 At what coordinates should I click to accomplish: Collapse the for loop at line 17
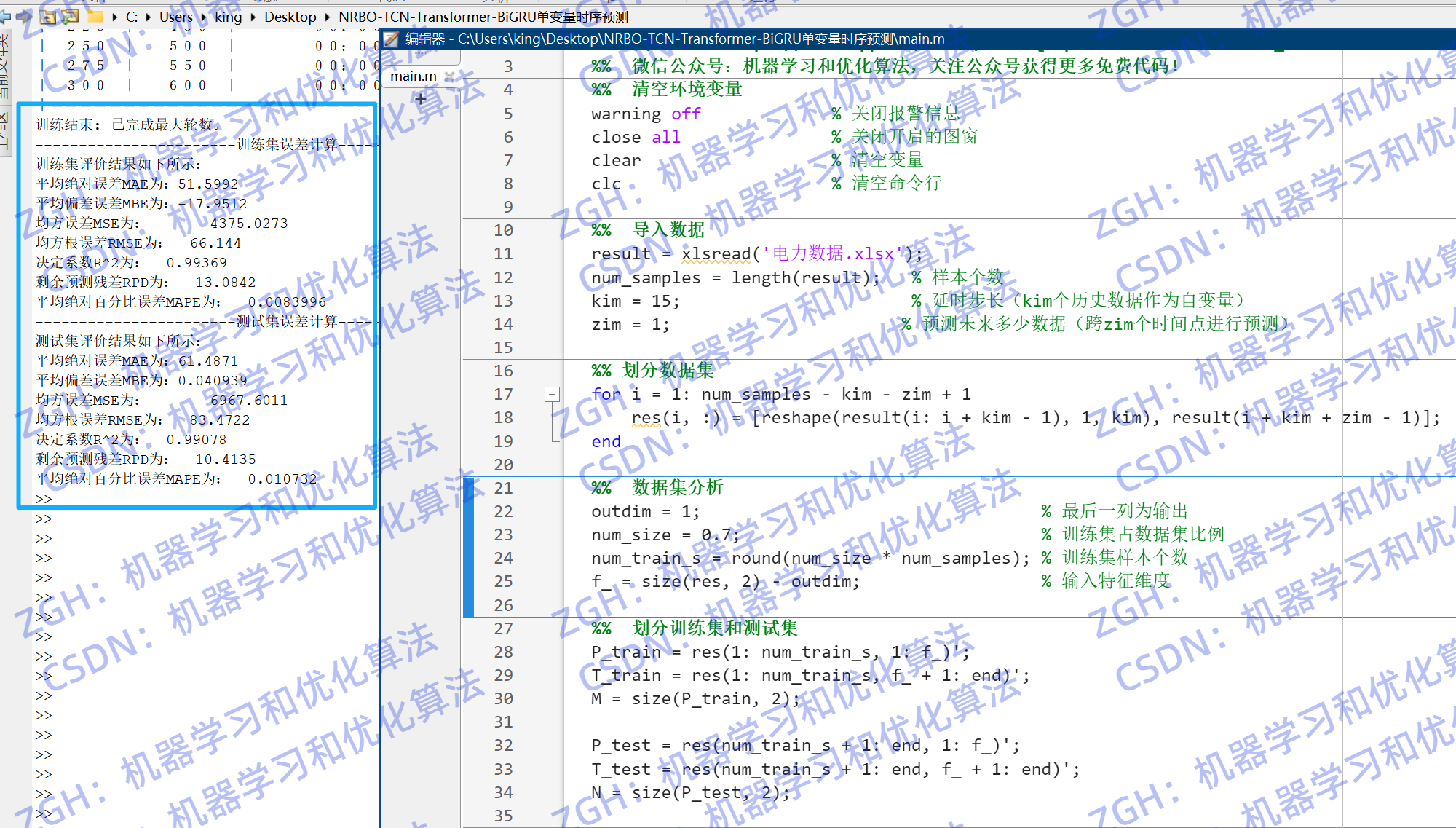pos(552,394)
